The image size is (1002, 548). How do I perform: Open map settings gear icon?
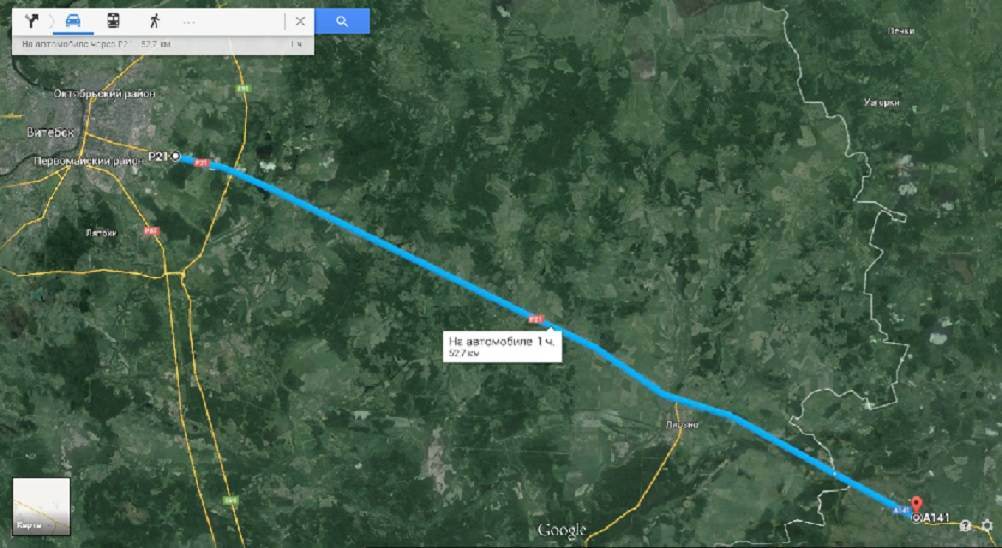coord(987,525)
